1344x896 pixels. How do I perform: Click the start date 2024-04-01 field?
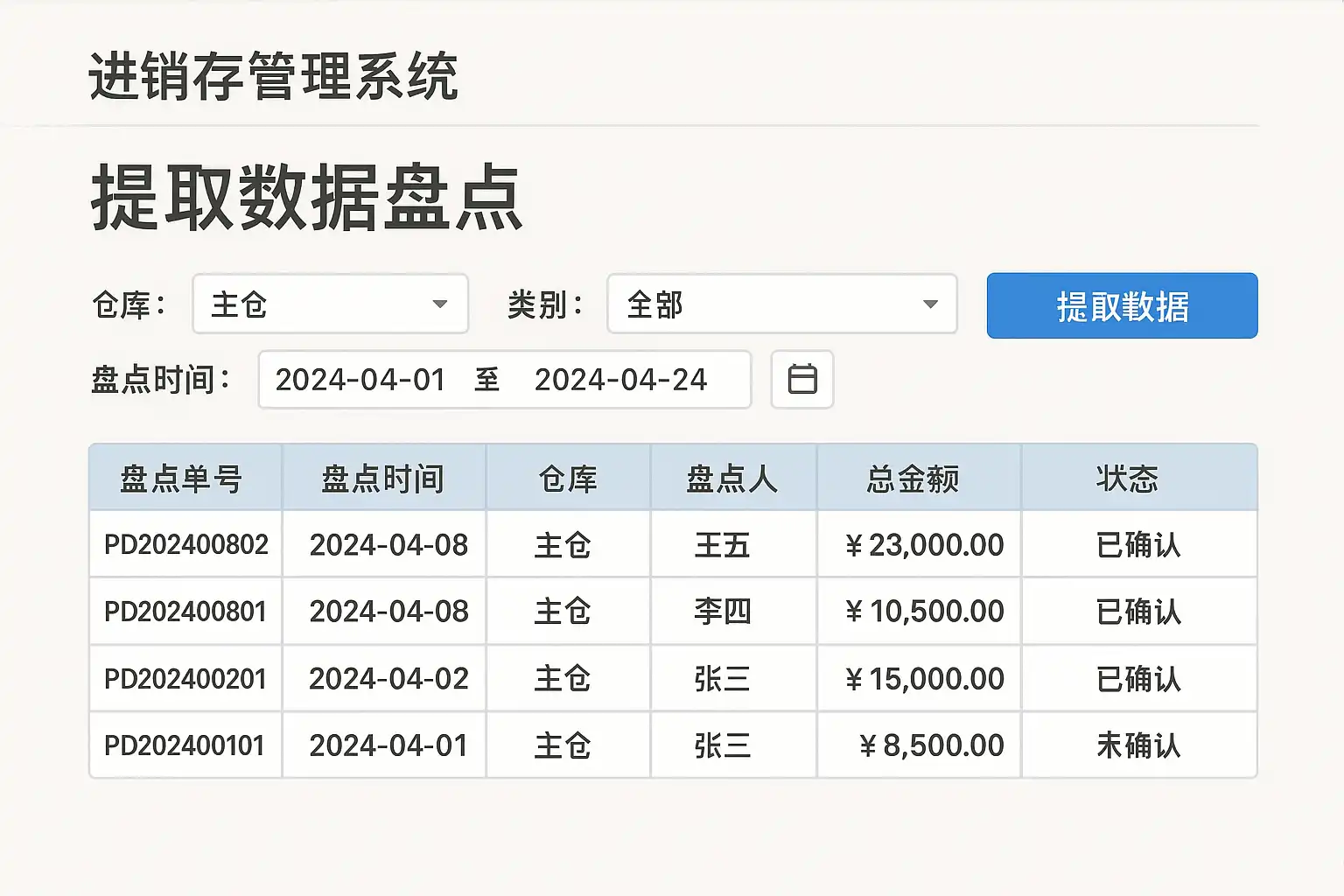[360, 380]
